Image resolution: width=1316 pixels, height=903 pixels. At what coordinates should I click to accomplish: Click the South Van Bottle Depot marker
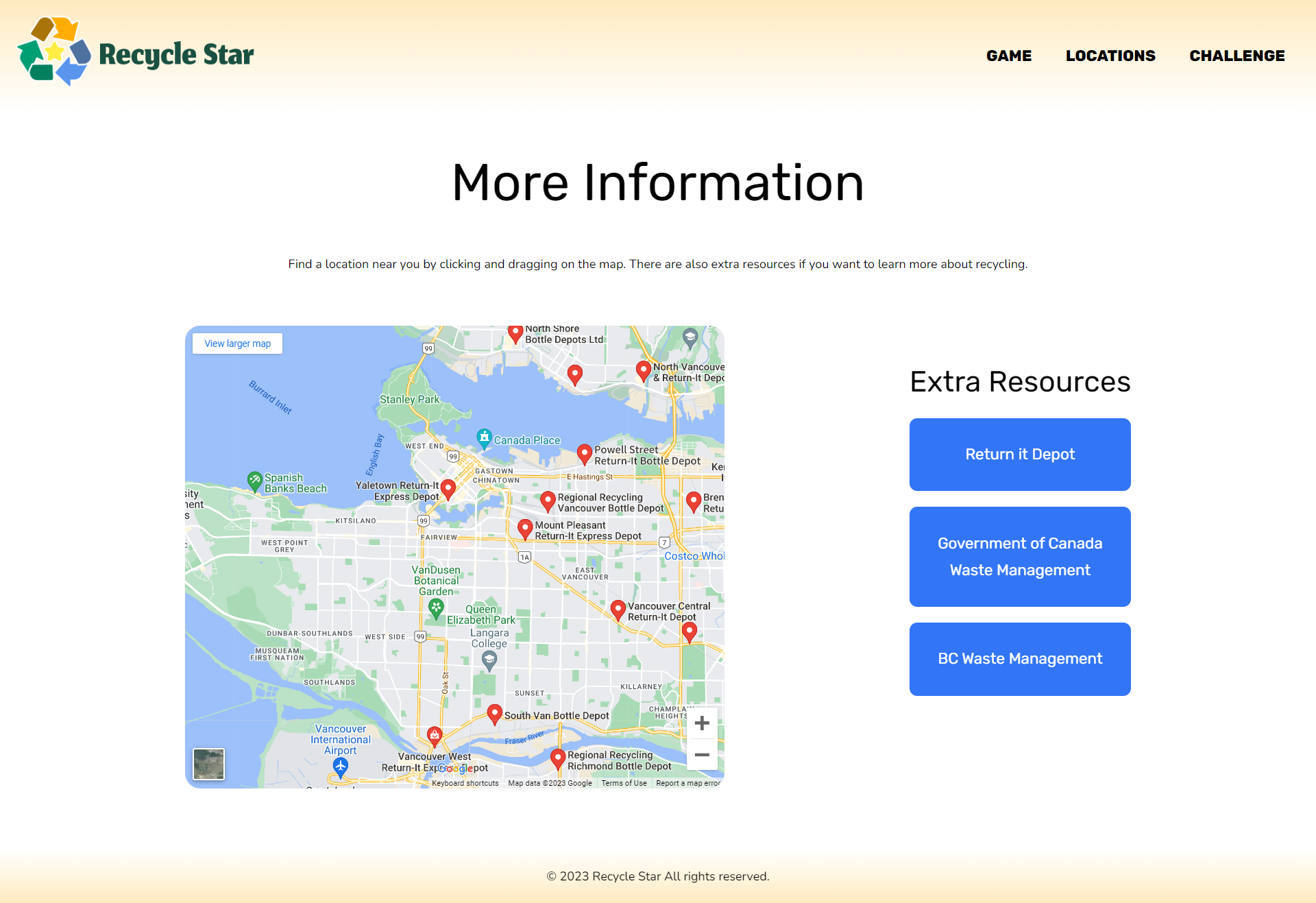[494, 713]
